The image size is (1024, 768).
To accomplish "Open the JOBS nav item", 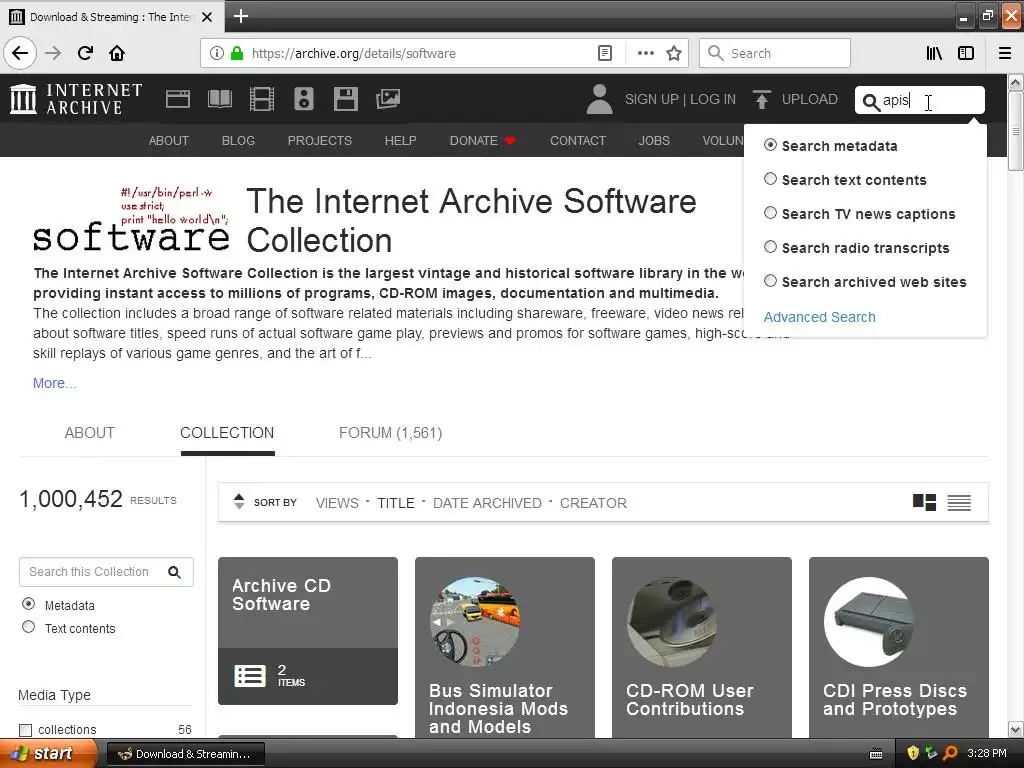I will 654,140.
